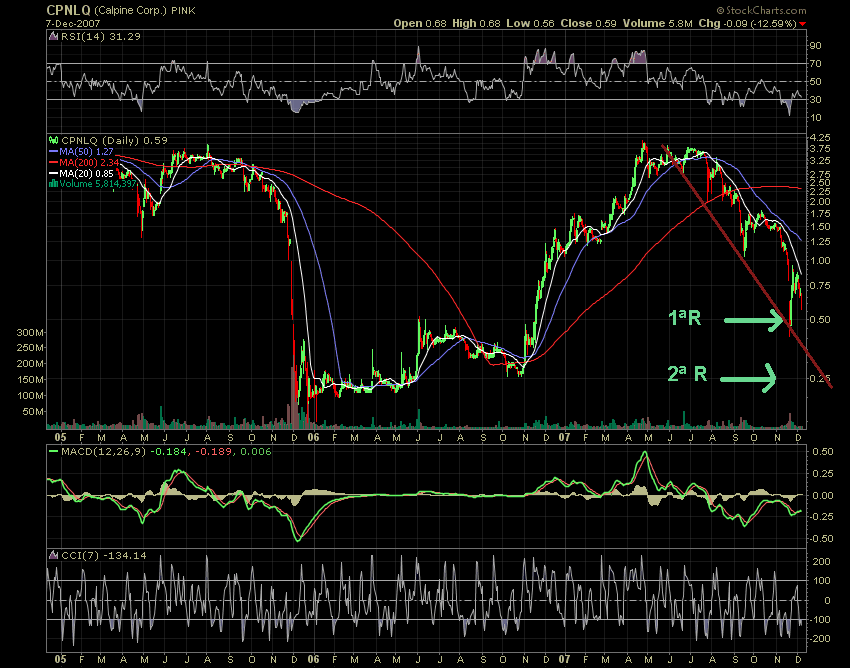This screenshot has width=850, height=668.
Task: Click the RSI scale value "70"
Action: click(x=815, y=63)
